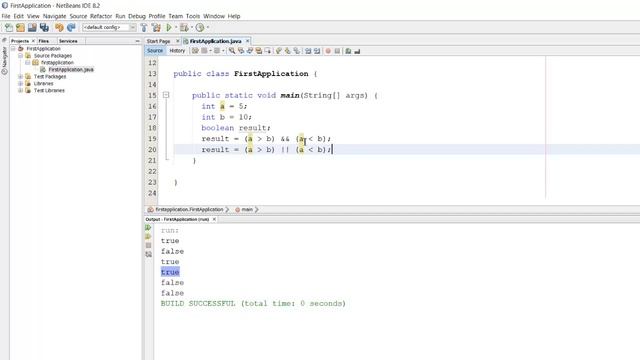The width and height of the screenshot is (640, 360).
Task: Run the project with the green play icon
Action: pyautogui.click(x=169, y=27)
